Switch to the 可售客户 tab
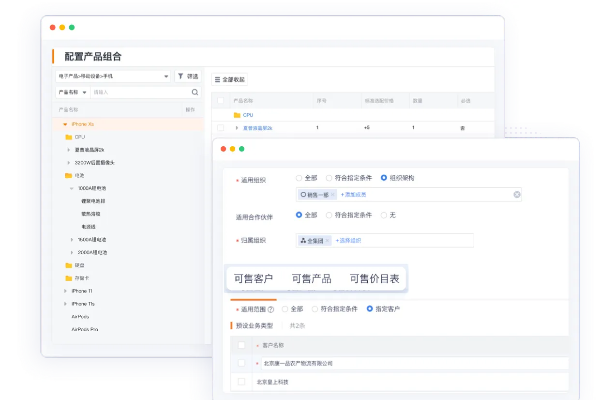Screen dimensions: 600x400 point(253,278)
